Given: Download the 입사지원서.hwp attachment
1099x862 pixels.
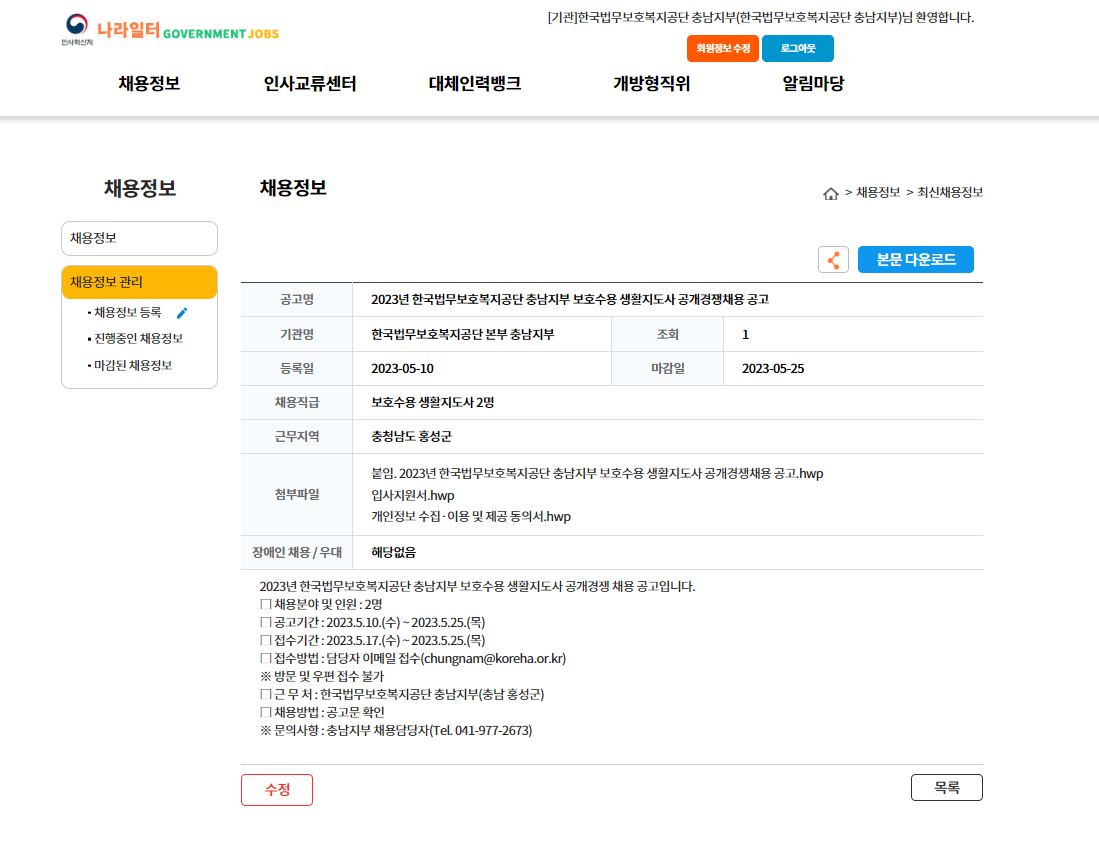Looking at the screenshot, I should coord(413,495).
